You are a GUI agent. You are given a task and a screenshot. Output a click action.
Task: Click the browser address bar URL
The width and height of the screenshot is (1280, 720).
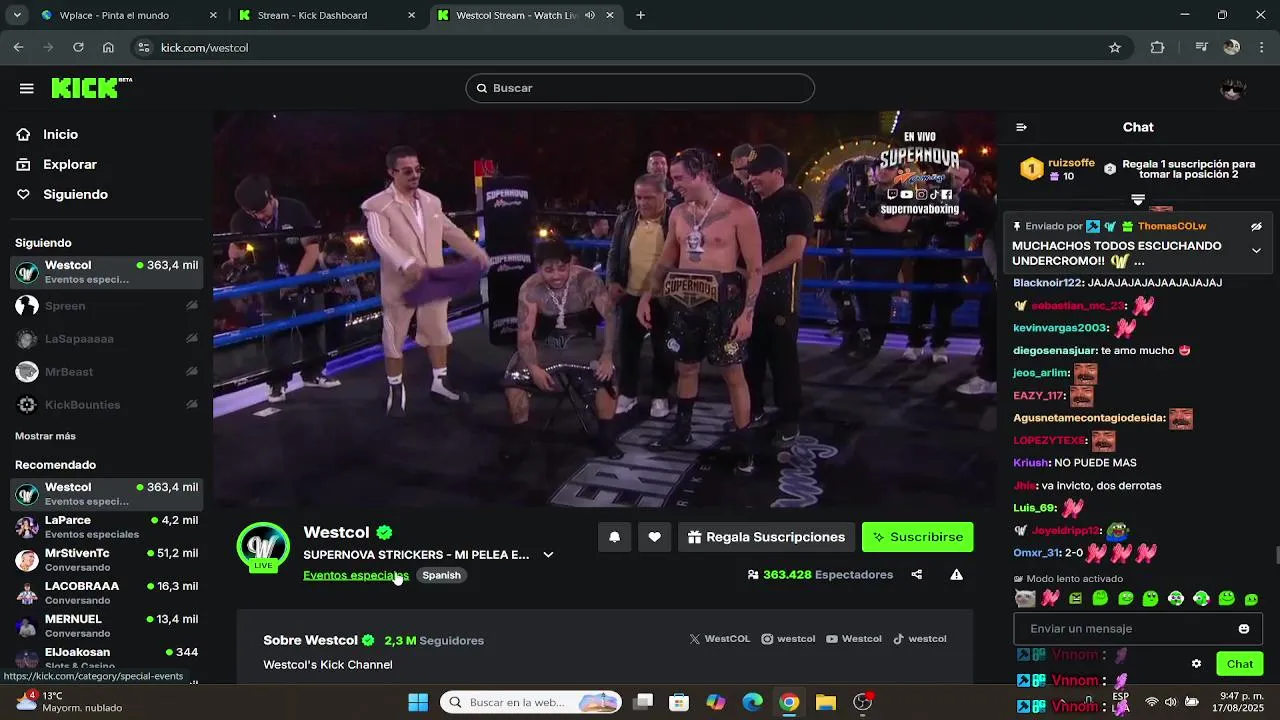coord(204,47)
